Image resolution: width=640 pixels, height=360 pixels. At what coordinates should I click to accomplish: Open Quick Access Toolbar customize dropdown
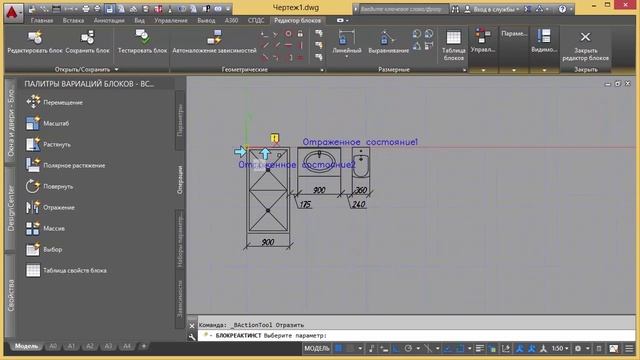(228, 9)
